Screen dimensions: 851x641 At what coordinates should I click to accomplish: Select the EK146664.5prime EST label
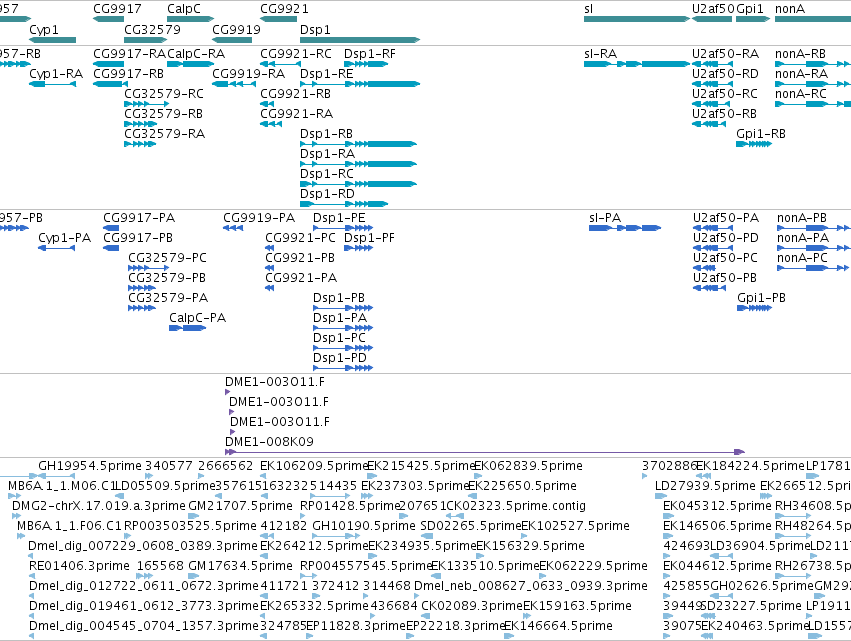pyautogui.click(x=558, y=626)
